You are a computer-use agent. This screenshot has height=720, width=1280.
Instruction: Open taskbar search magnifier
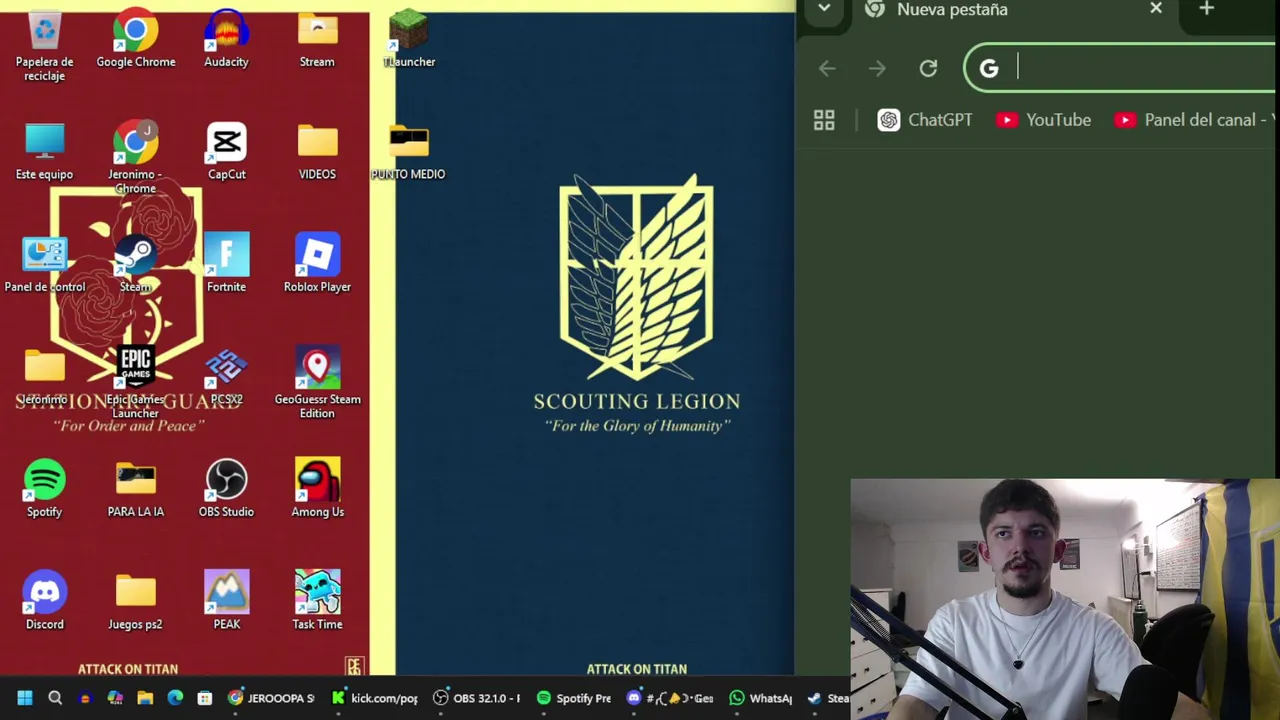click(x=55, y=698)
